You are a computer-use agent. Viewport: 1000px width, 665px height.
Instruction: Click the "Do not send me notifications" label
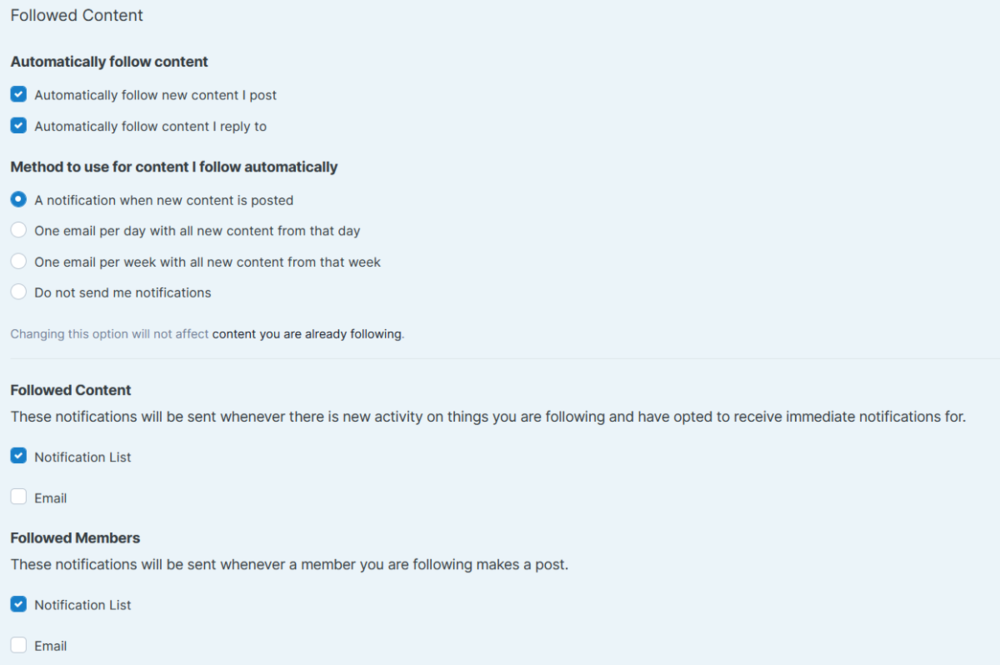123,292
